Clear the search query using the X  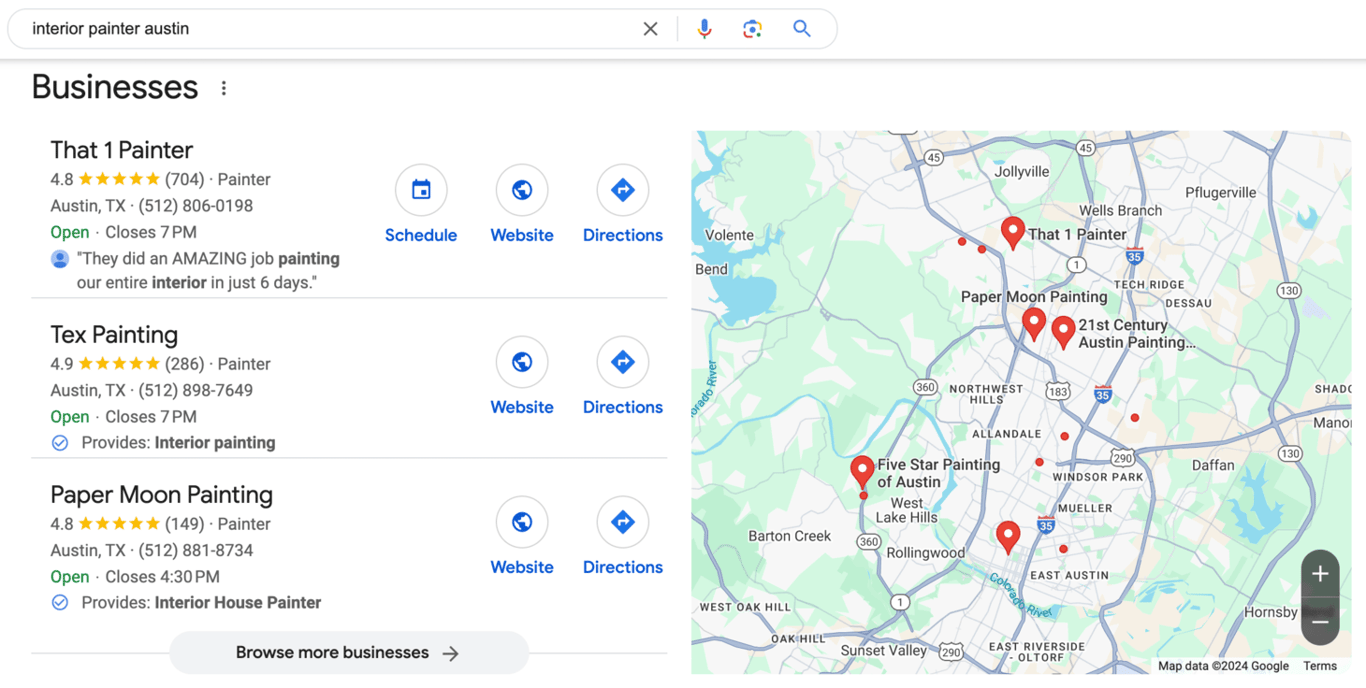(650, 28)
